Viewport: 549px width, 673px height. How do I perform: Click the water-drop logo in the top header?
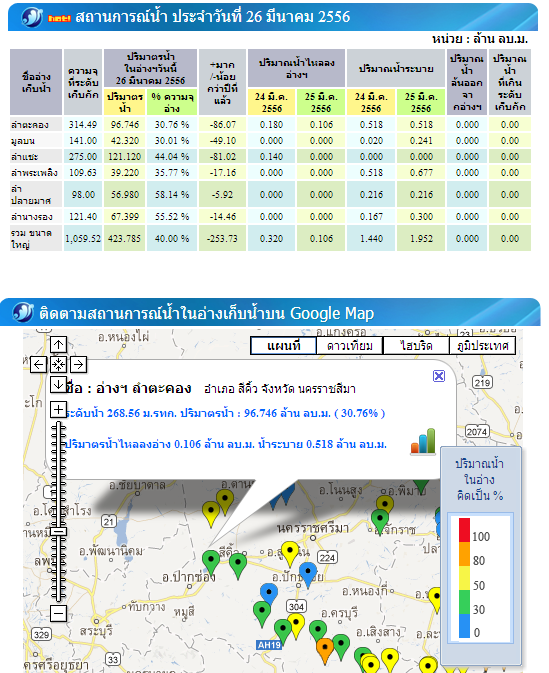[x=32, y=17]
